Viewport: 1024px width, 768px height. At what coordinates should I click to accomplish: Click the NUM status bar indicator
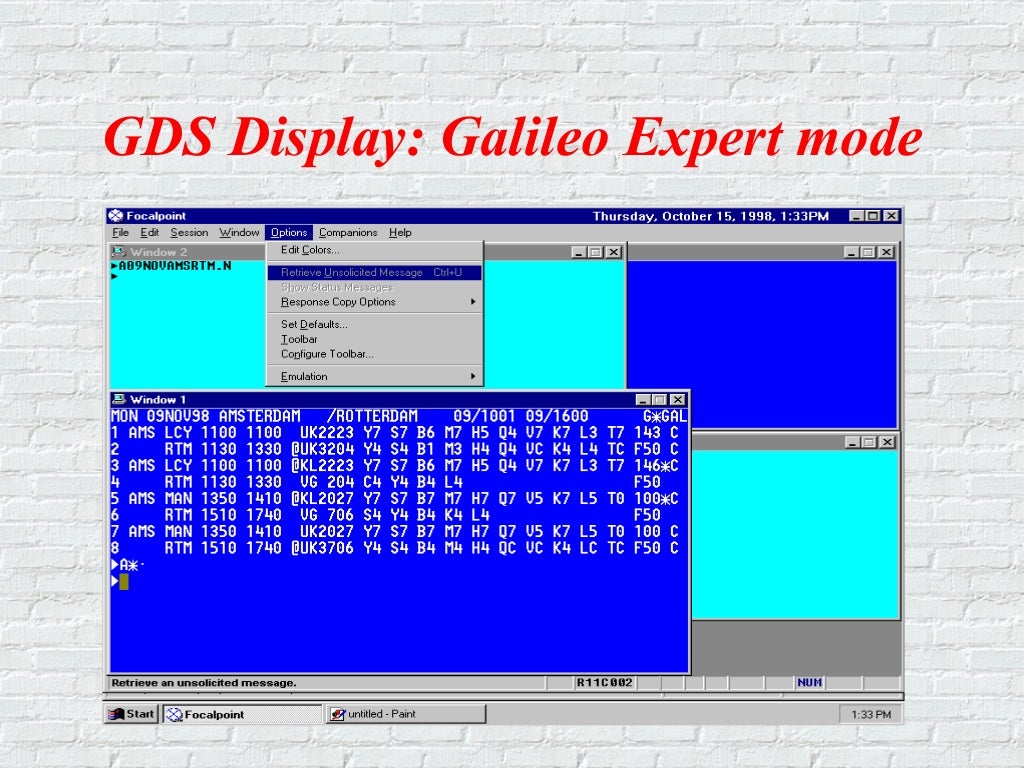click(x=809, y=682)
